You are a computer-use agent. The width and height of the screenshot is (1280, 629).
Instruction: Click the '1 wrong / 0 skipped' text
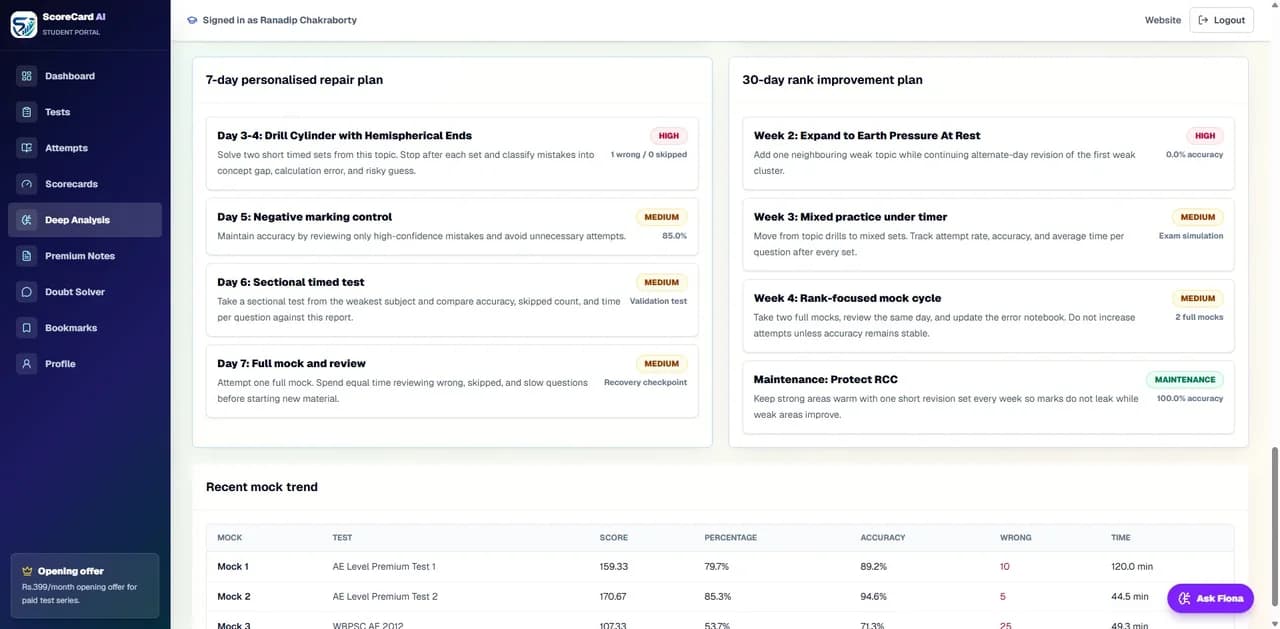pos(649,155)
